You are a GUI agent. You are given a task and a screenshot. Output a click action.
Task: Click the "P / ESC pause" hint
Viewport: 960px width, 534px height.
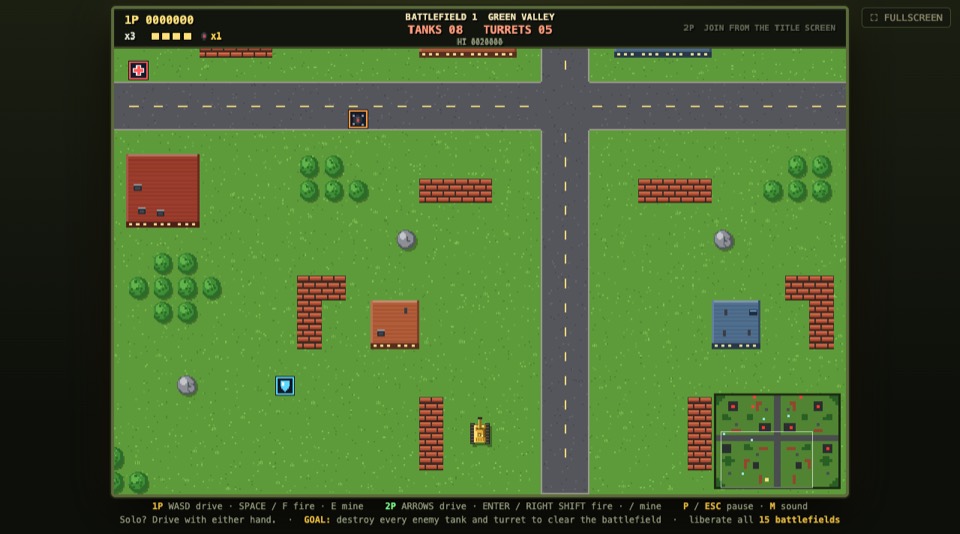(x=718, y=506)
